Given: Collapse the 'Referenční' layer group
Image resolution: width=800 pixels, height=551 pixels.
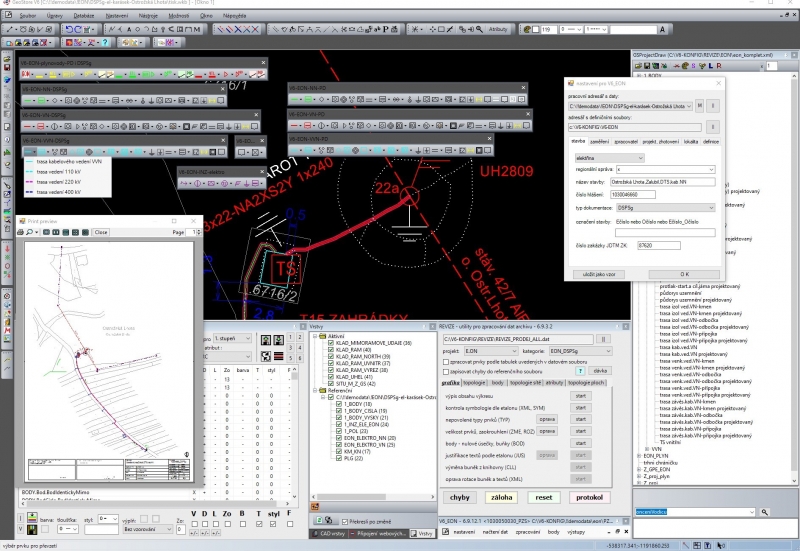Looking at the screenshot, I should (x=316, y=390).
